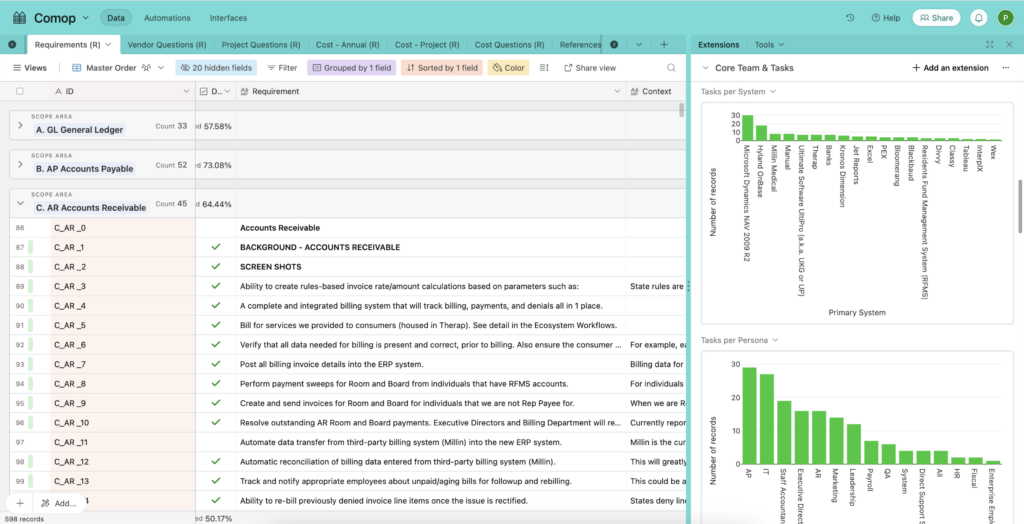Click the Share view button
1024x524 pixels.
(x=590, y=67)
